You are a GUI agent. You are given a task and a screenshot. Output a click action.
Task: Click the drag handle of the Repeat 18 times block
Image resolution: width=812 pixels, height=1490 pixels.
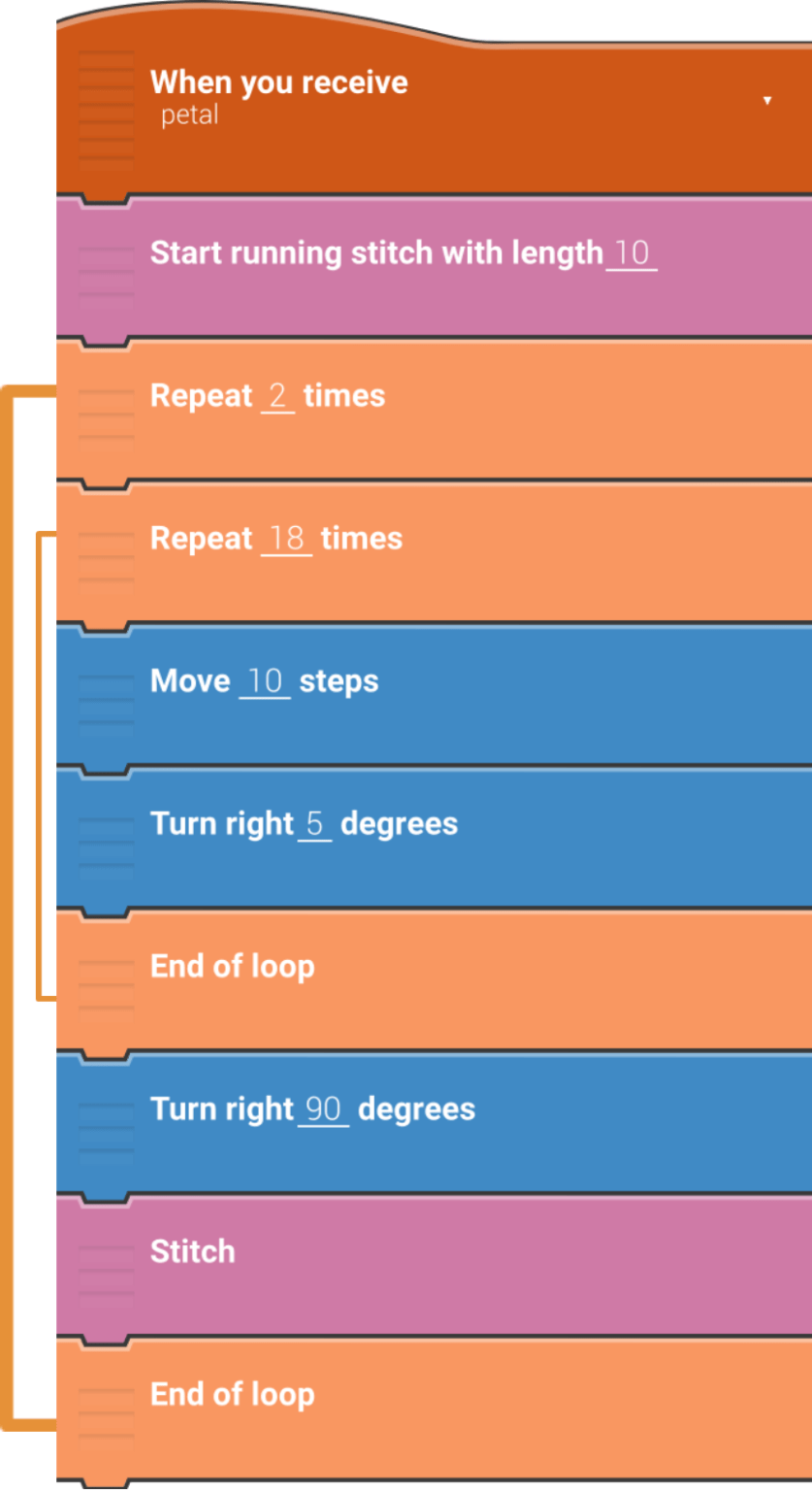(x=106, y=553)
